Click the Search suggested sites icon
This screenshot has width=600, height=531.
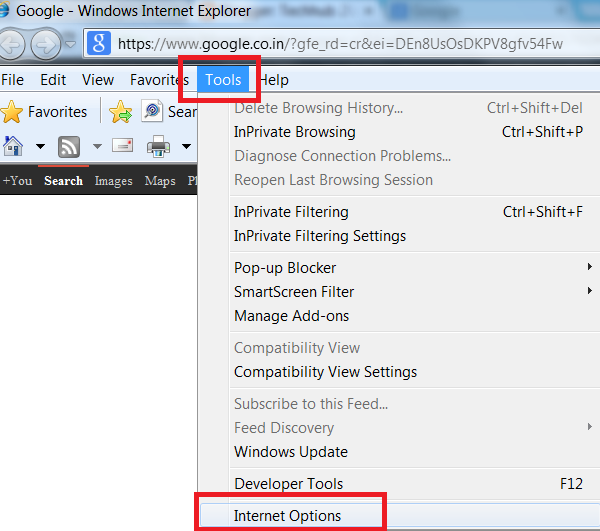point(152,111)
